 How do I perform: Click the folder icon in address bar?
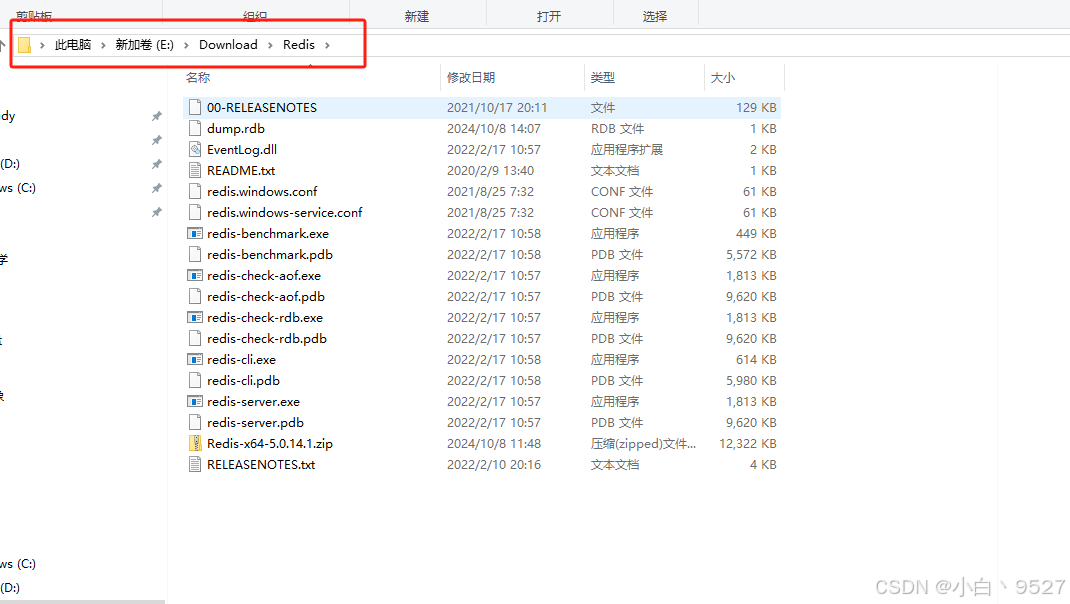[25, 45]
